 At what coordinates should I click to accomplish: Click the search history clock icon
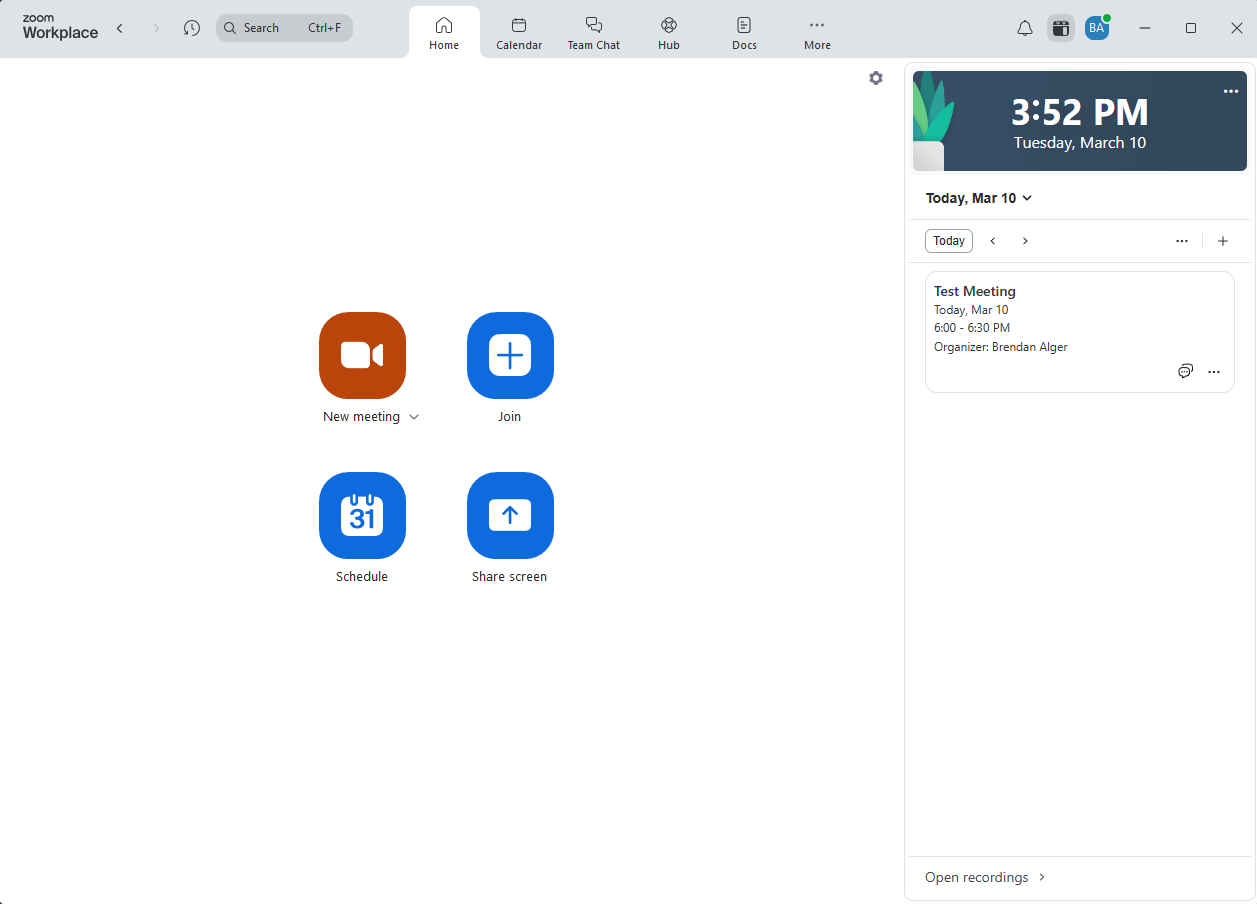click(x=191, y=27)
